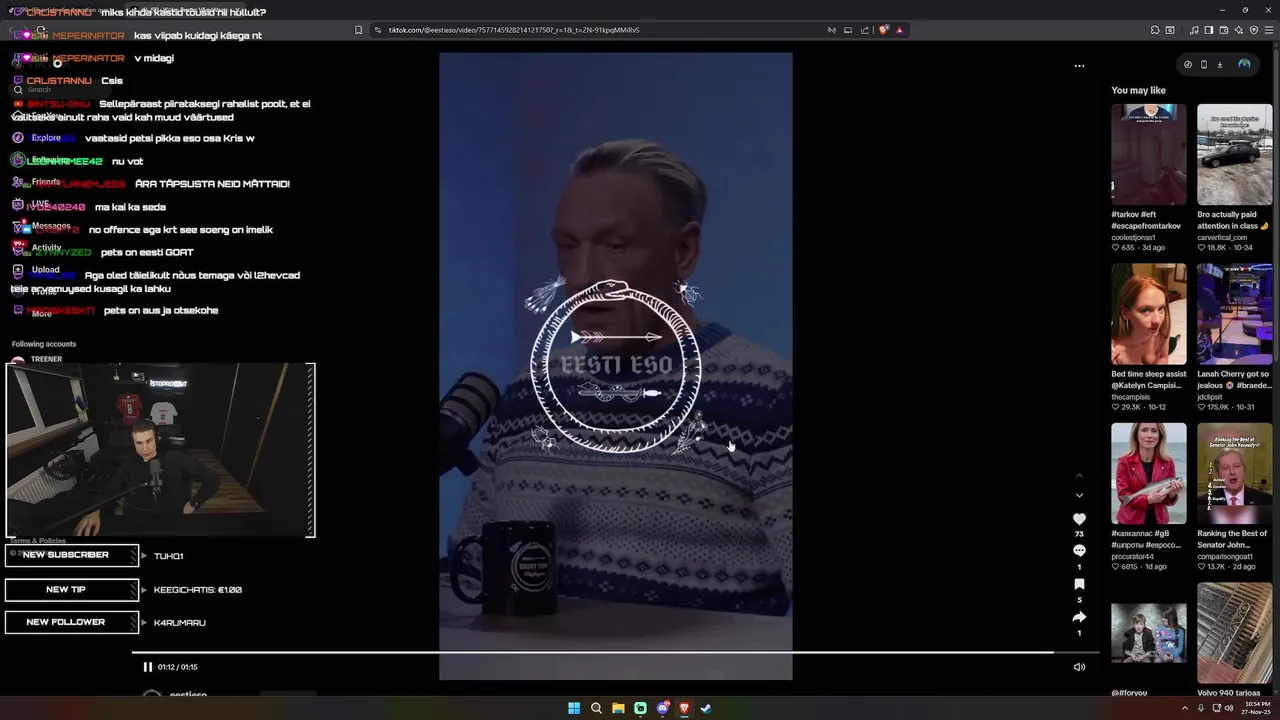
Task: Open Windows taskbar search
Action: pos(596,708)
